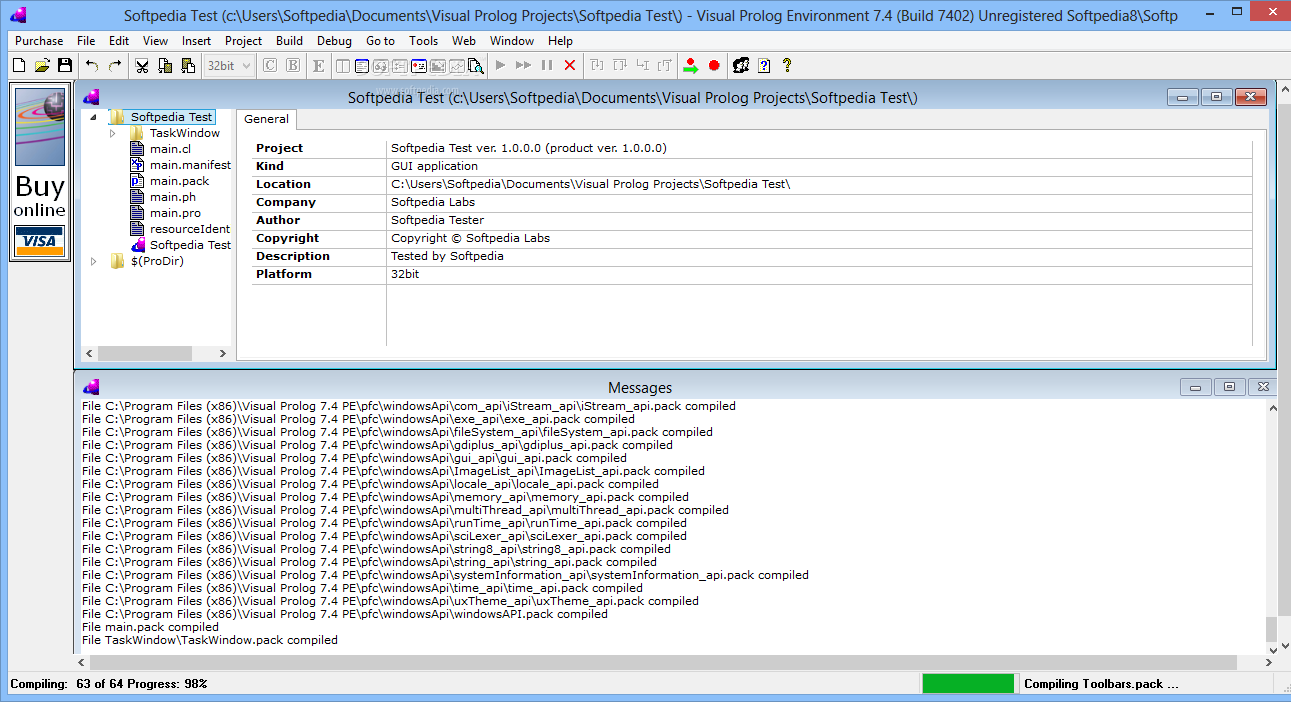Click Messages window vertical scrollbar

point(1272,528)
